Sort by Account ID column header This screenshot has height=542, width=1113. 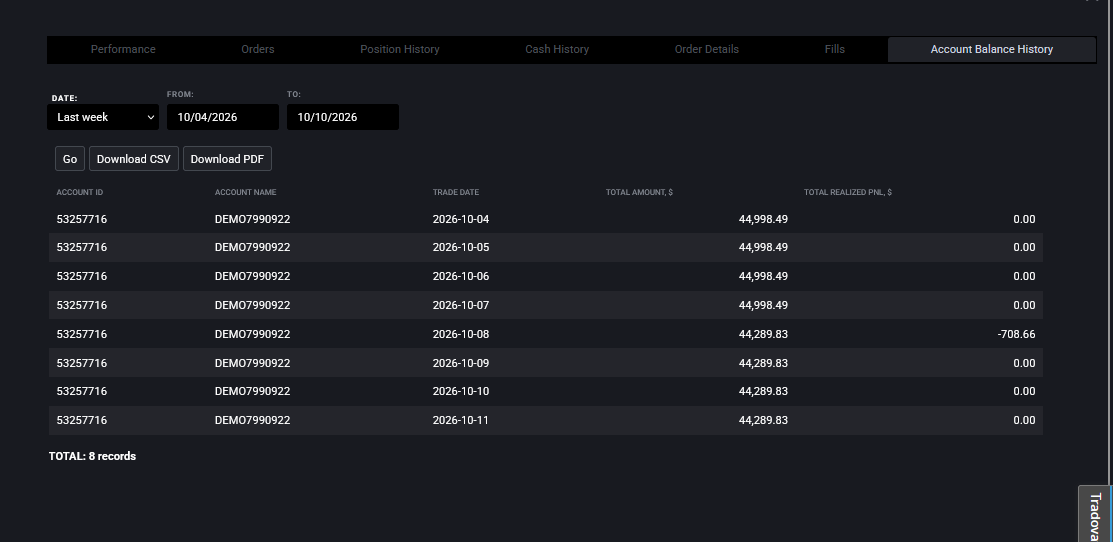coord(80,192)
